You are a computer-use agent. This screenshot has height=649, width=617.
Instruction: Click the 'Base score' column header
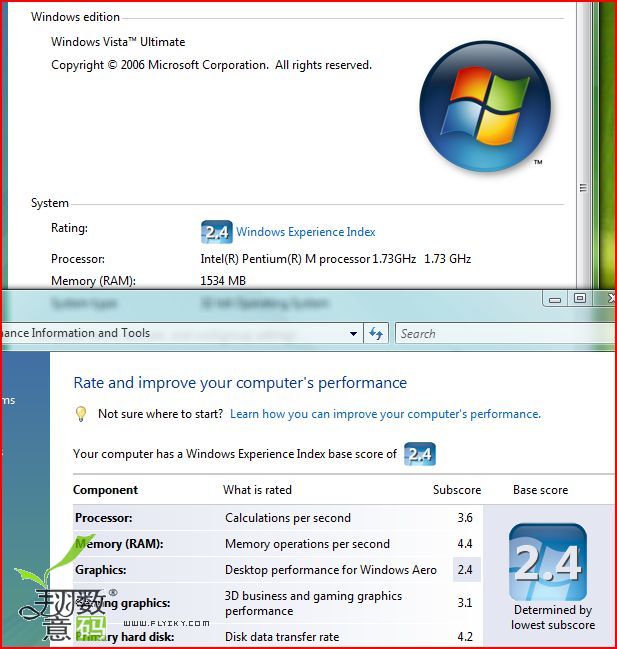tap(540, 490)
